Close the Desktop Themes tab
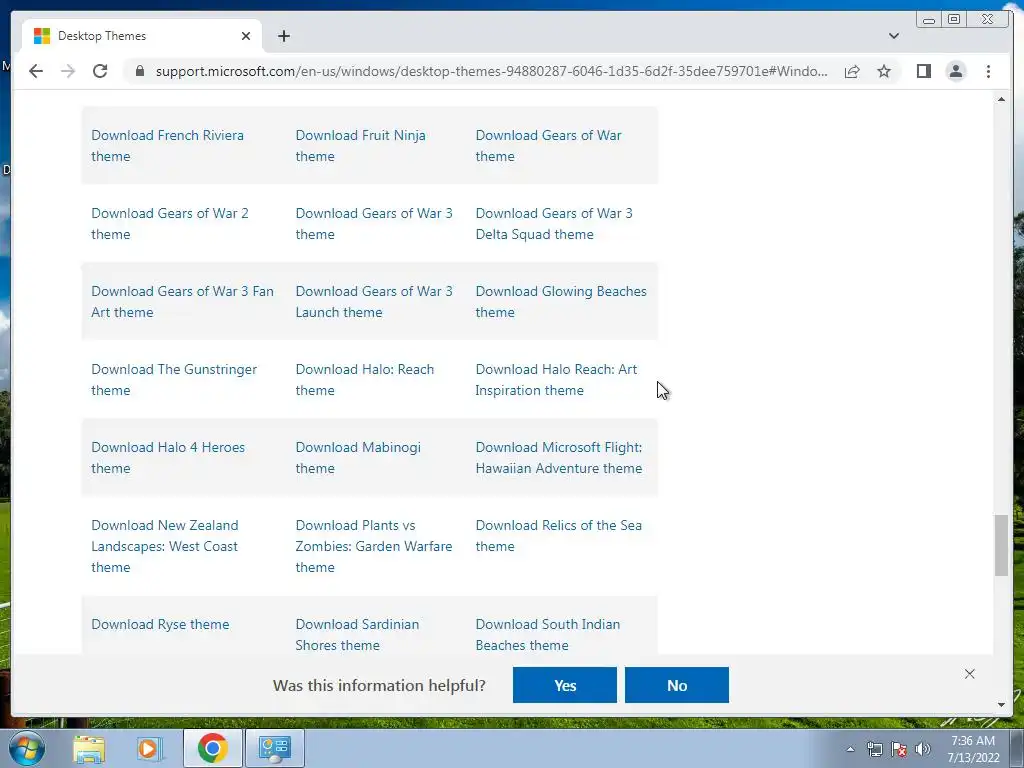The height and width of the screenshot is (768, 1024). [x=246, y=36]
